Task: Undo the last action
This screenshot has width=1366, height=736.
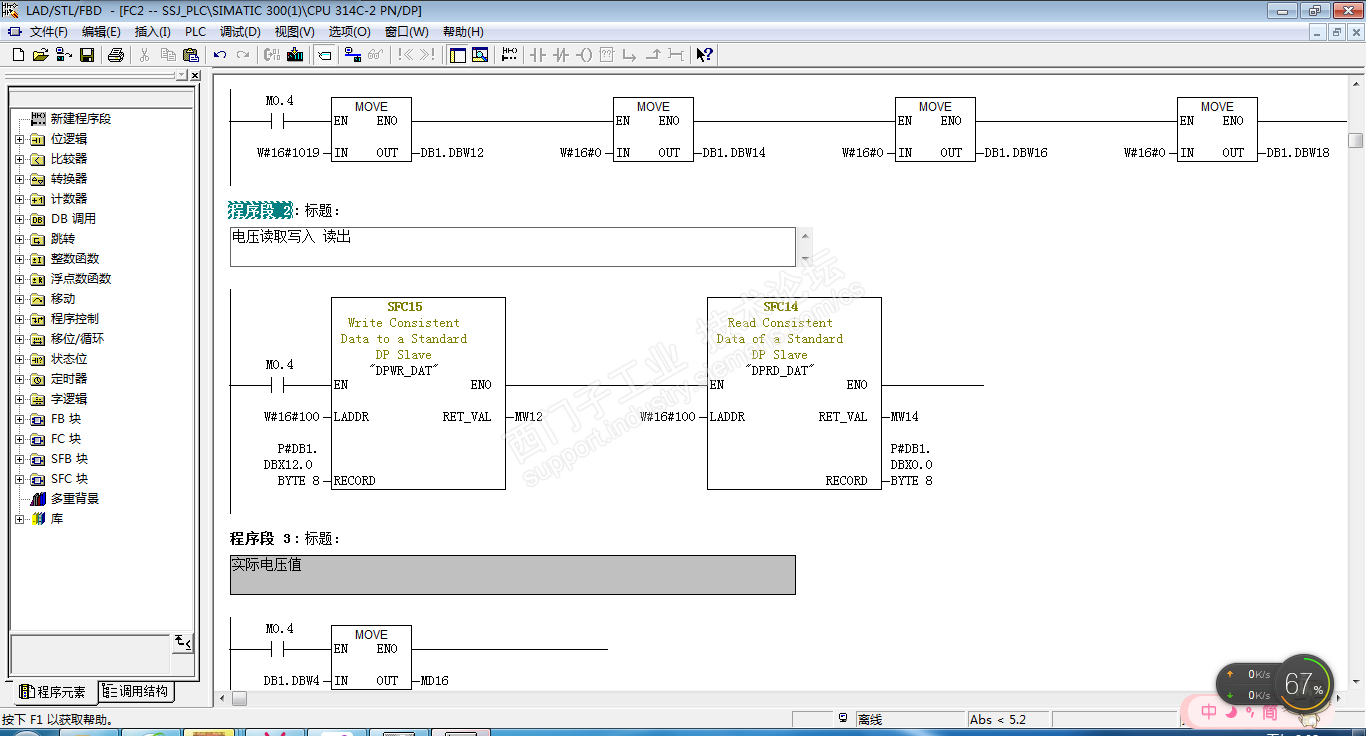Action: pos(220,55)
